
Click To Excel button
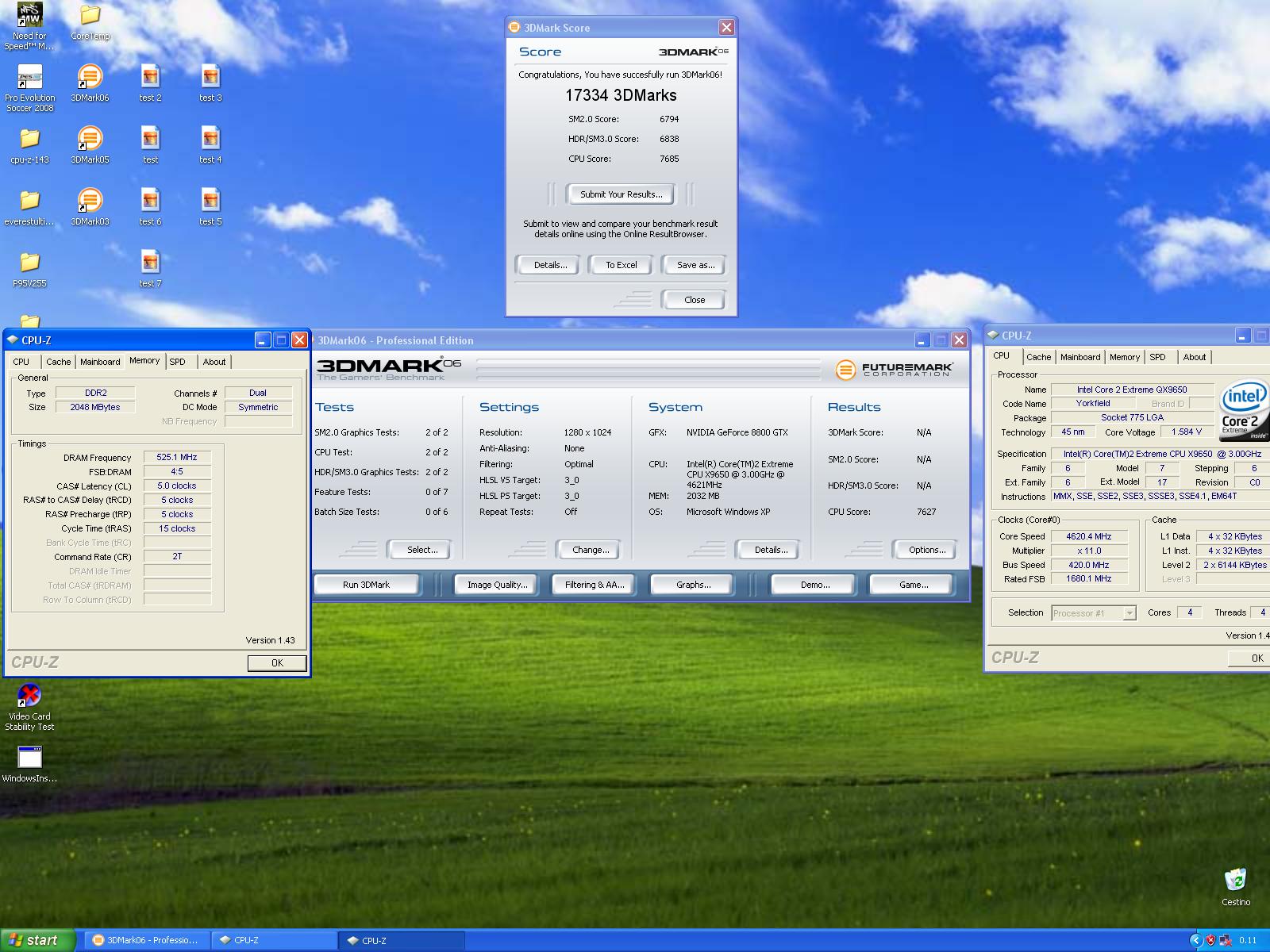pos(622,265)
